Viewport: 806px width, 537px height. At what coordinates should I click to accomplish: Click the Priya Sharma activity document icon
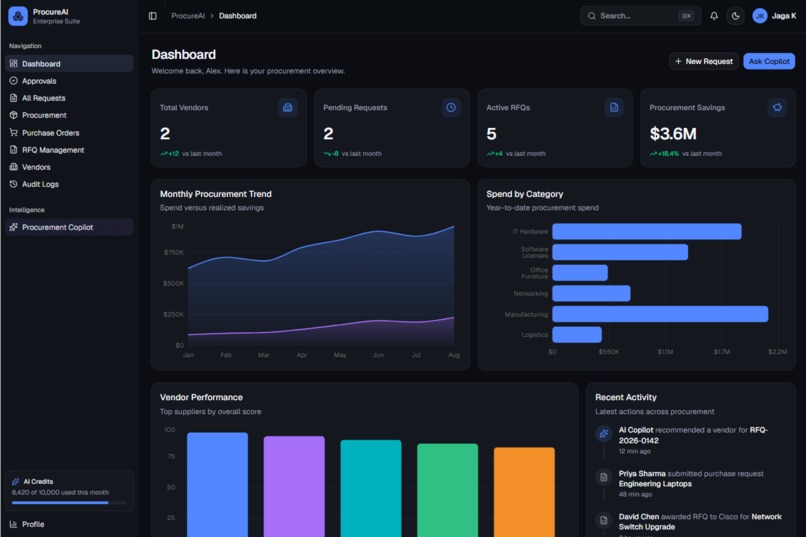(x=603, y=477)
